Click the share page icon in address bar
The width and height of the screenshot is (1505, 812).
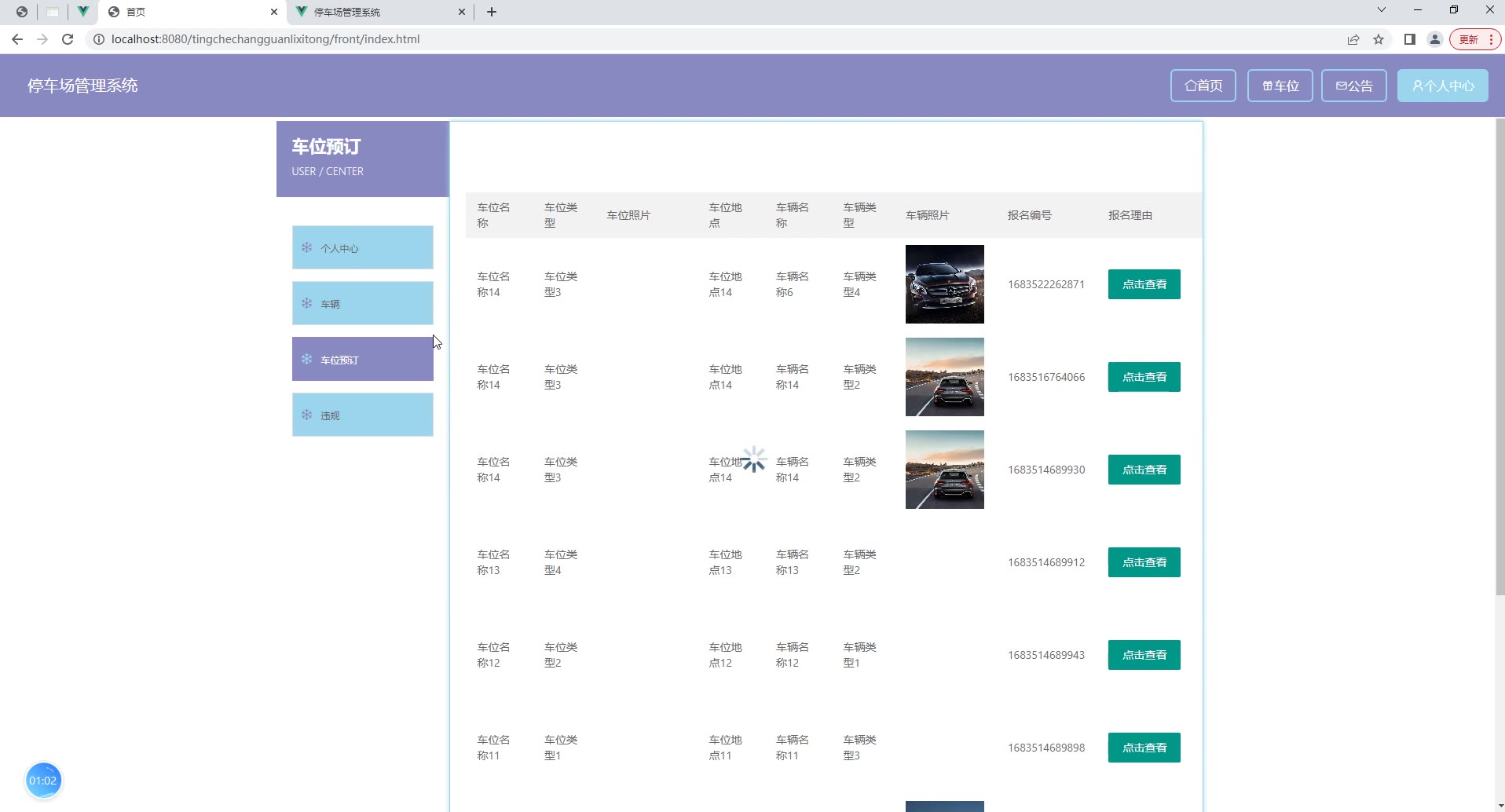[x=1353, y=39]
